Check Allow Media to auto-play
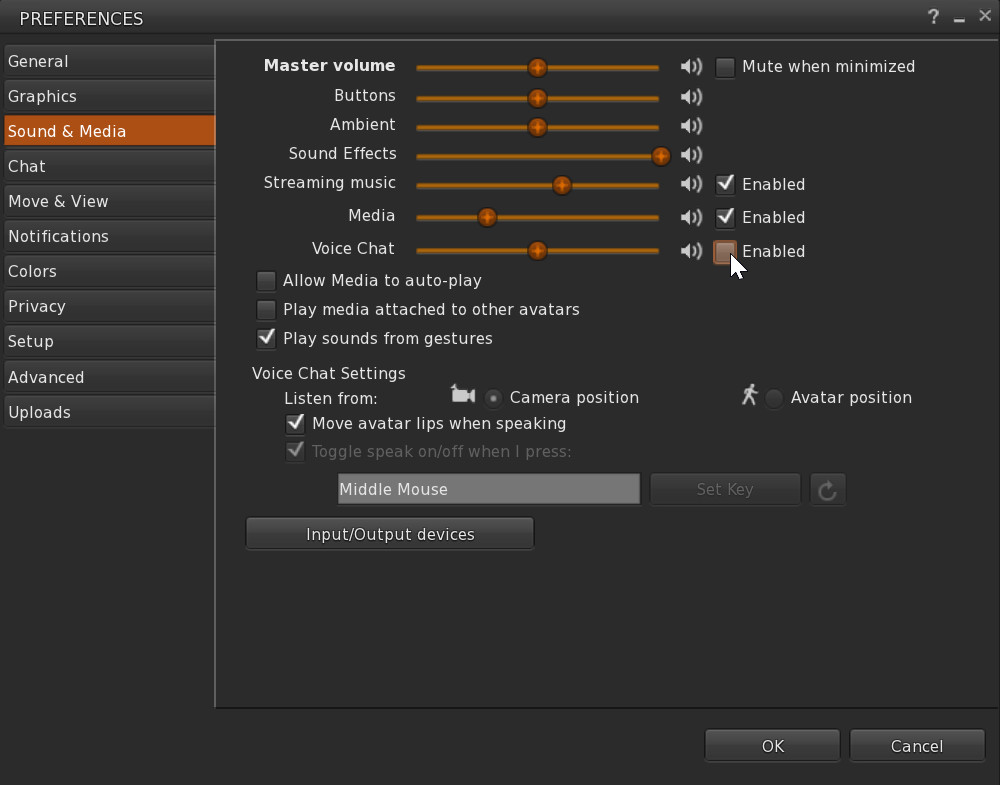 [266, 281]
